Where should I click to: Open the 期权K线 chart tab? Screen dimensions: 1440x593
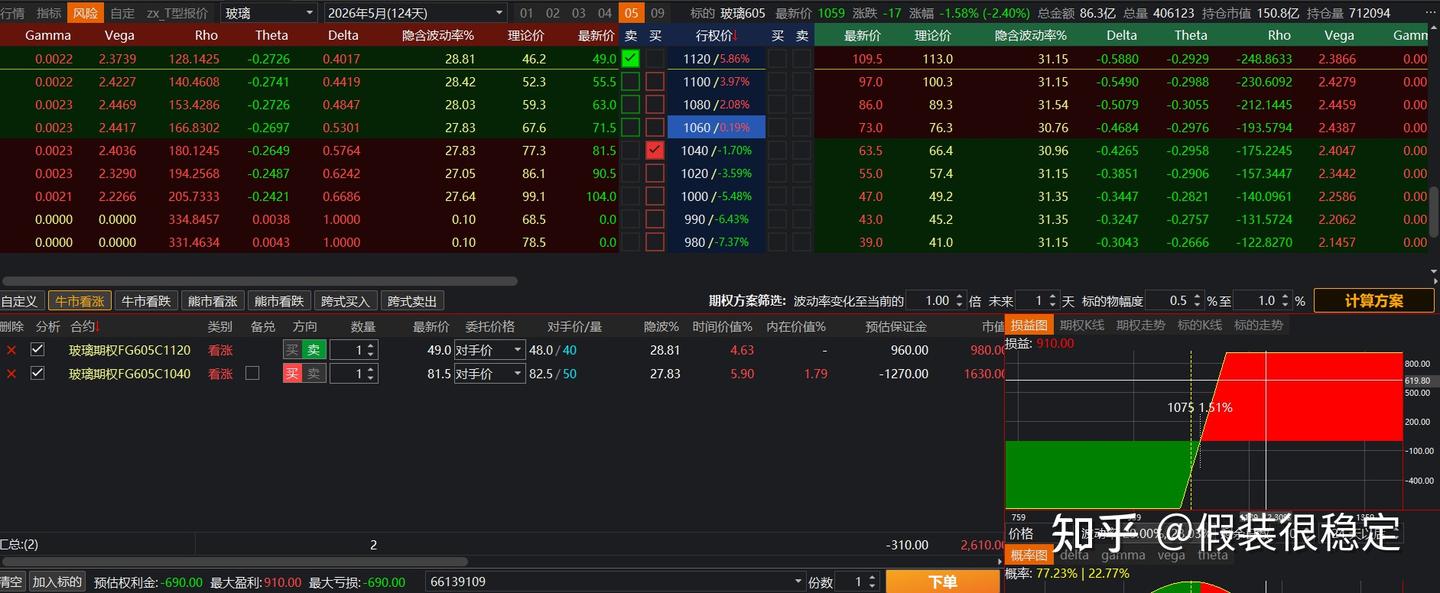click(x=1084, y=325)
